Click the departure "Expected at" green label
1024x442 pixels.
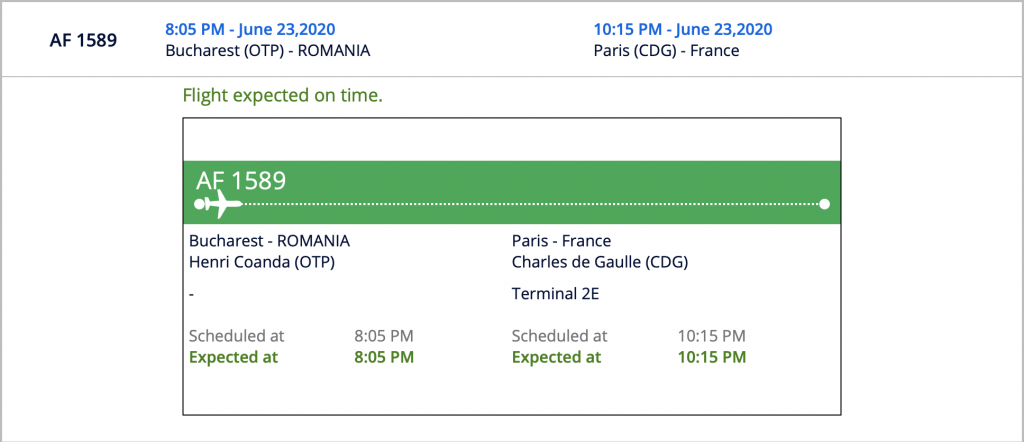pyautogui.click(x=233, y=357)
